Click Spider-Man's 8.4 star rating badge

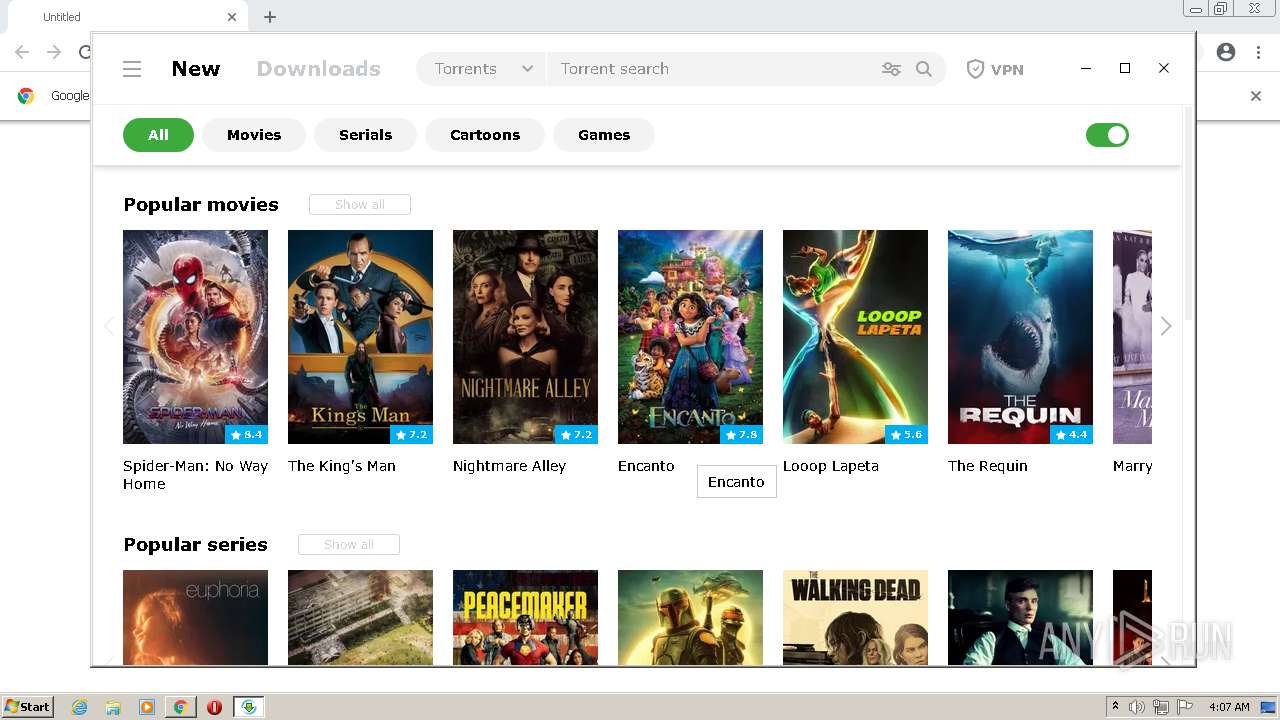tap(246, 435)
